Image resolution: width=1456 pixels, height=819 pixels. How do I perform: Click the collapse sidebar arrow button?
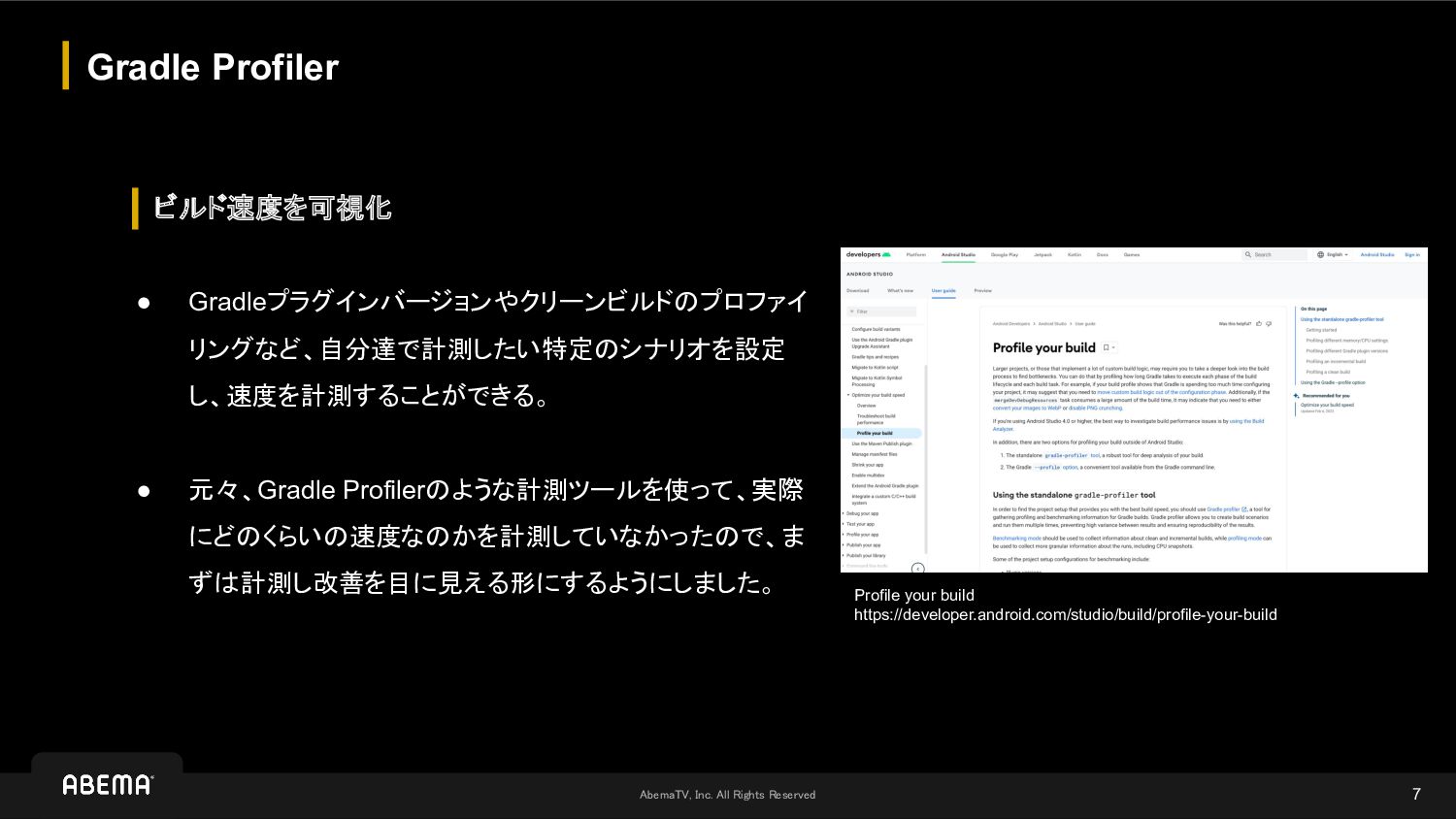click(918, 569)
